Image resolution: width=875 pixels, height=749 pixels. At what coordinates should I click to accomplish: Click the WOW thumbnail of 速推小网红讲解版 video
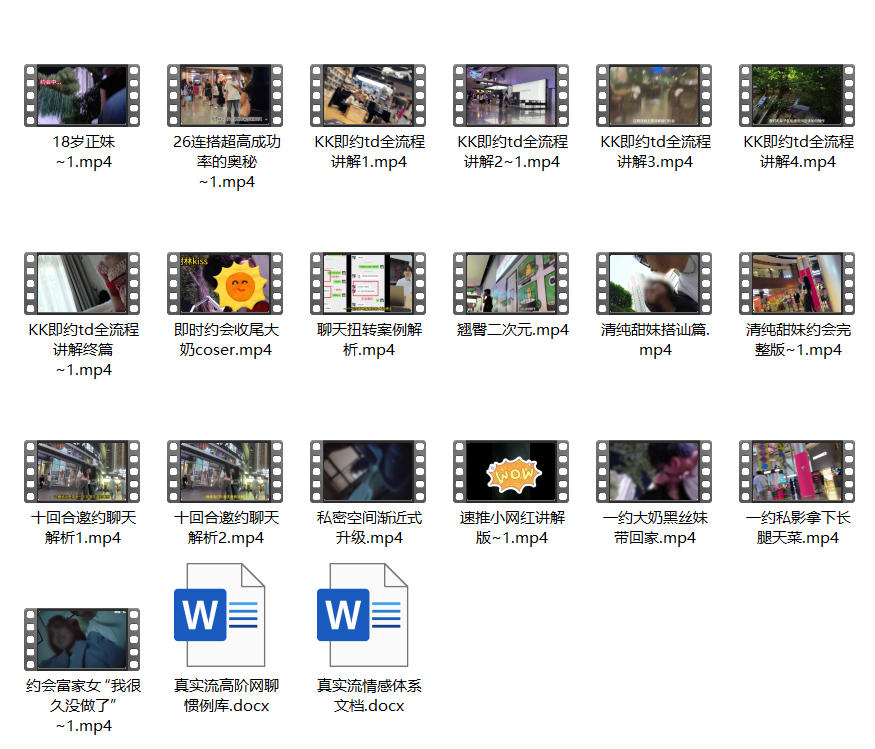[x=511, y=472]
